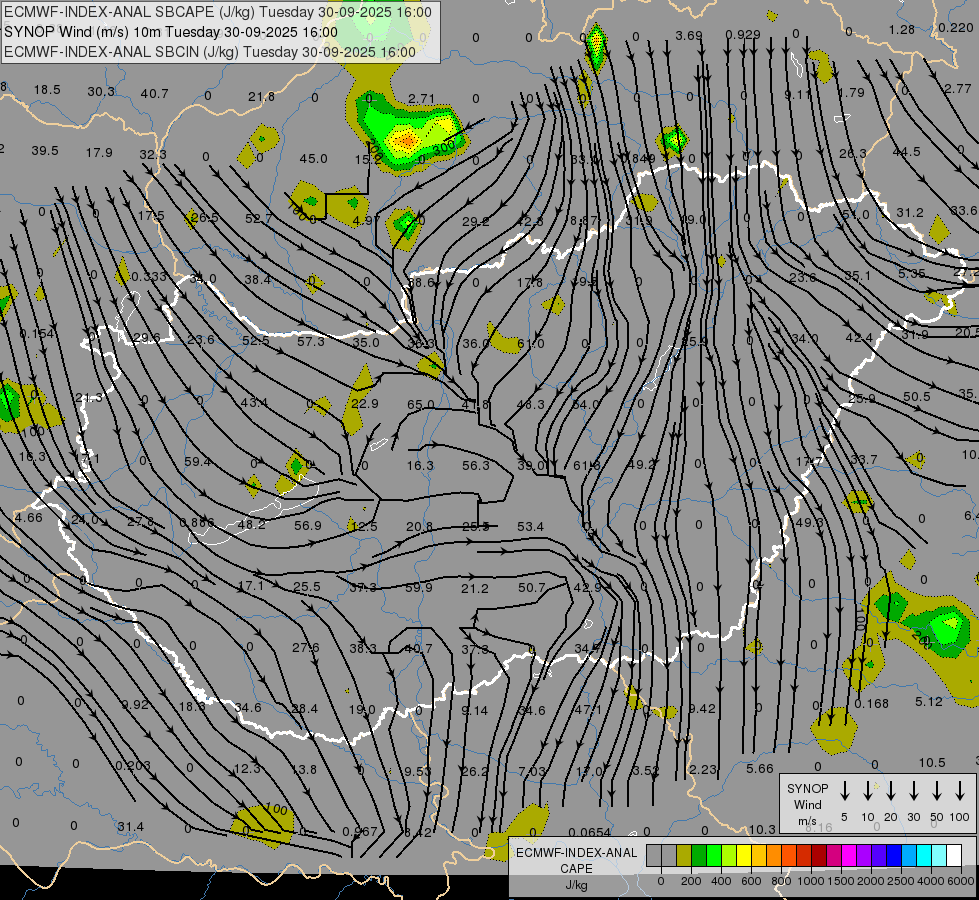This screenshot has height=900, width=979.
Task: Pick the dark green CAPE legend swatch
Action: pos(699,855)
